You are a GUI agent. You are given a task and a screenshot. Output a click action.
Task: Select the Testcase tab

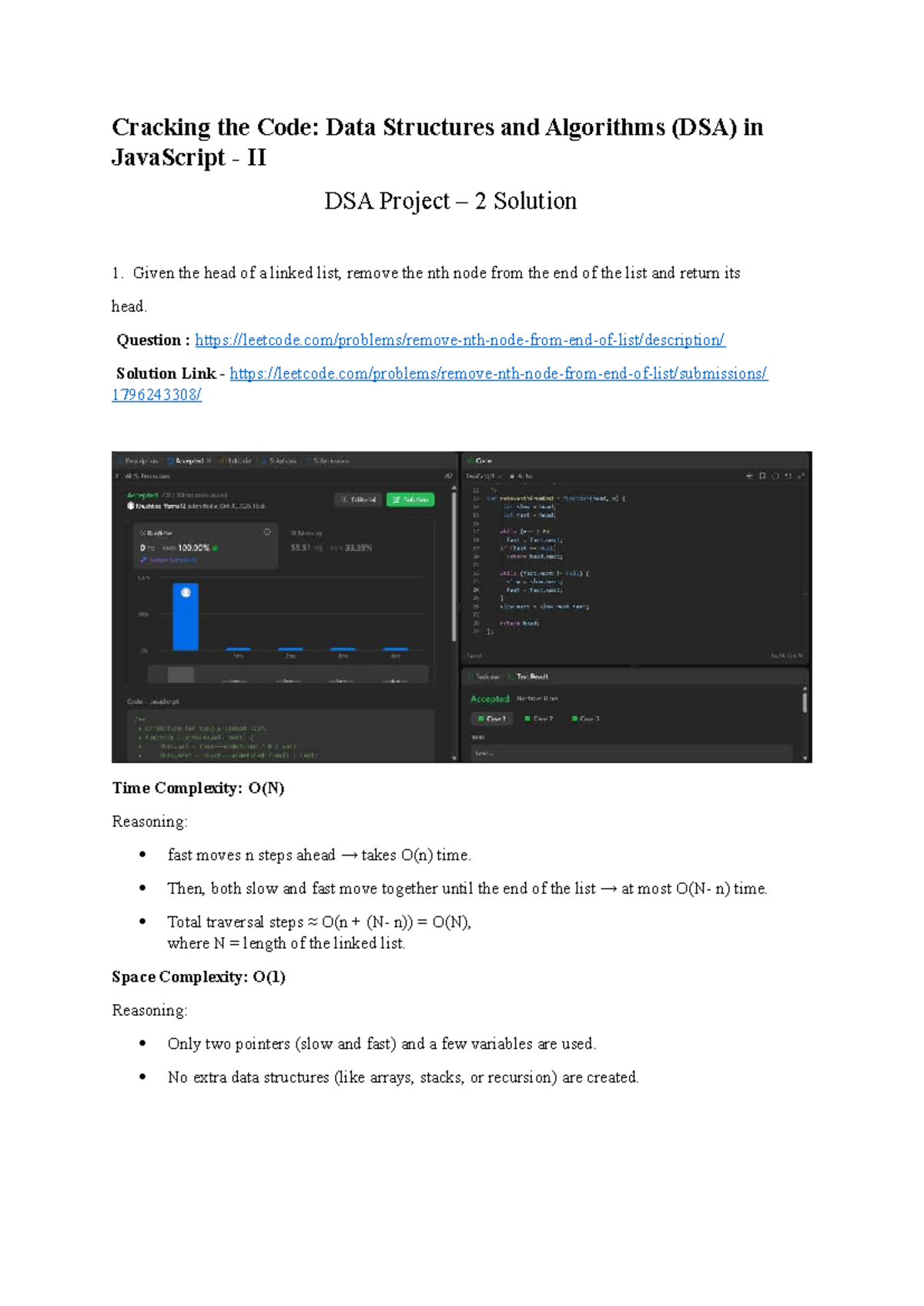[487, 676]
